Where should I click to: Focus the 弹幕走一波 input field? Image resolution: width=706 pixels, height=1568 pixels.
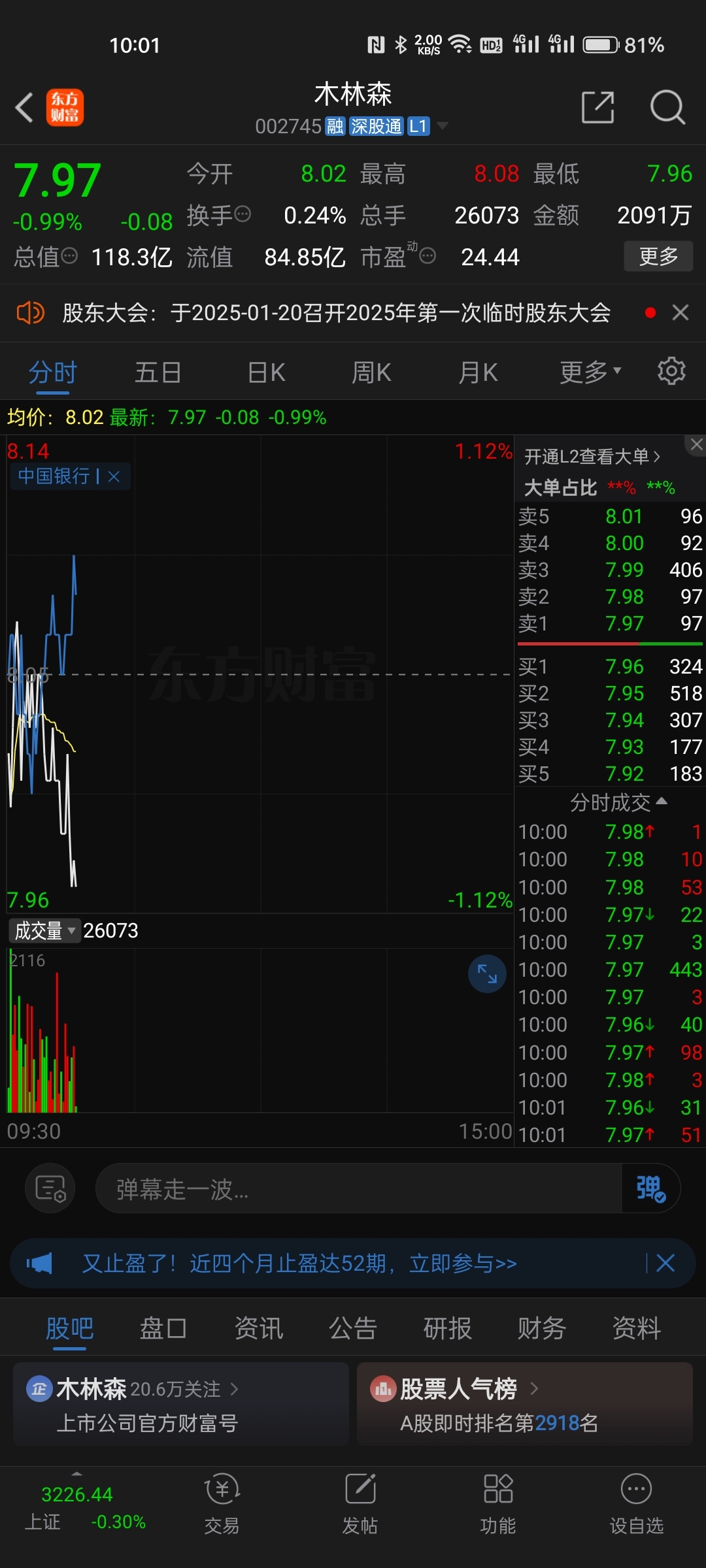pos(358,1188)
